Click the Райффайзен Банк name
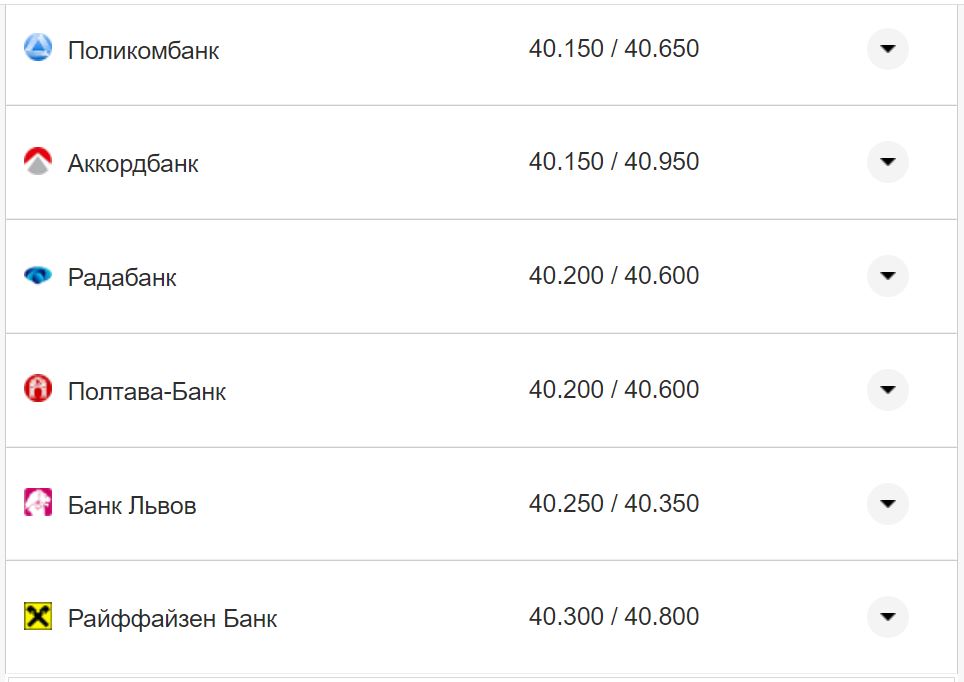 point(172,619)
